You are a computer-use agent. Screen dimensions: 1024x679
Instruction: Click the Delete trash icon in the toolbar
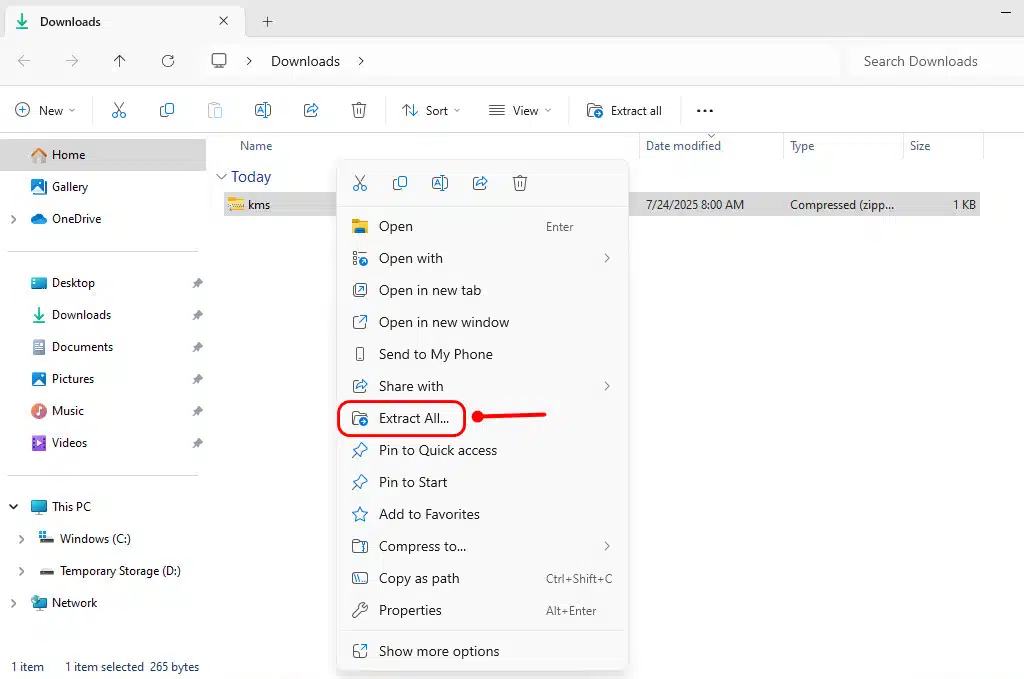tap(359, 111)
